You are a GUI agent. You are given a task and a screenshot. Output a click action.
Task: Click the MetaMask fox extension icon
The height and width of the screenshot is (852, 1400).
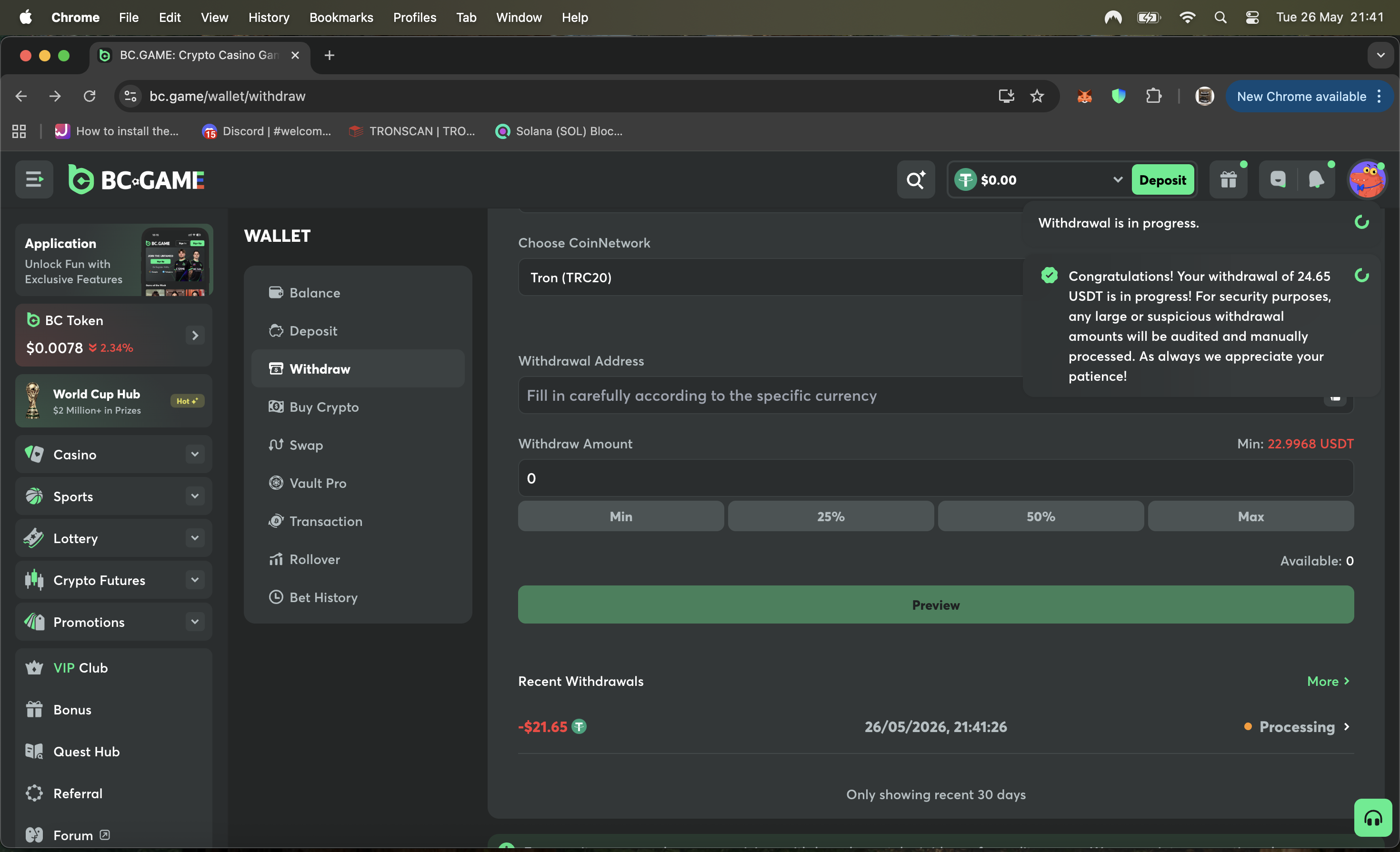(1084, 96)
